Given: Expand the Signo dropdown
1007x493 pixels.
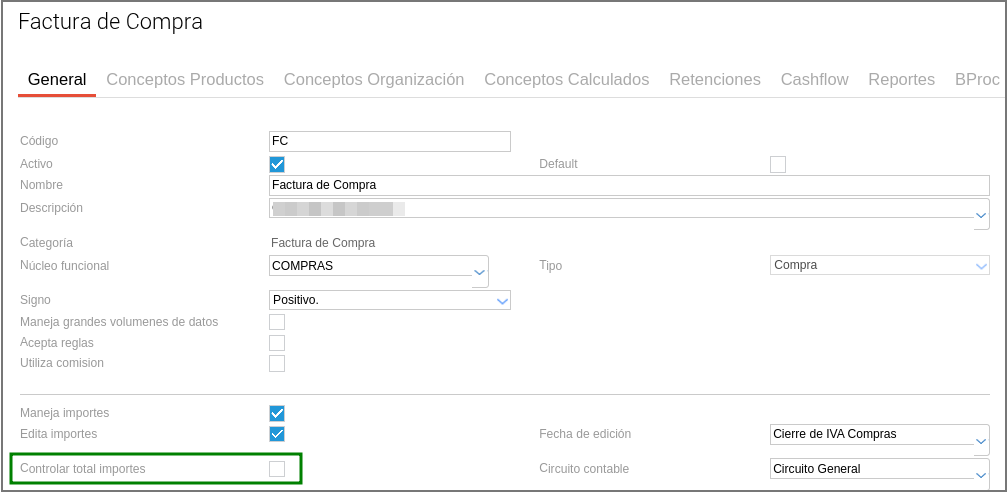Looking at the screenshot, I should tap(502, 300).
